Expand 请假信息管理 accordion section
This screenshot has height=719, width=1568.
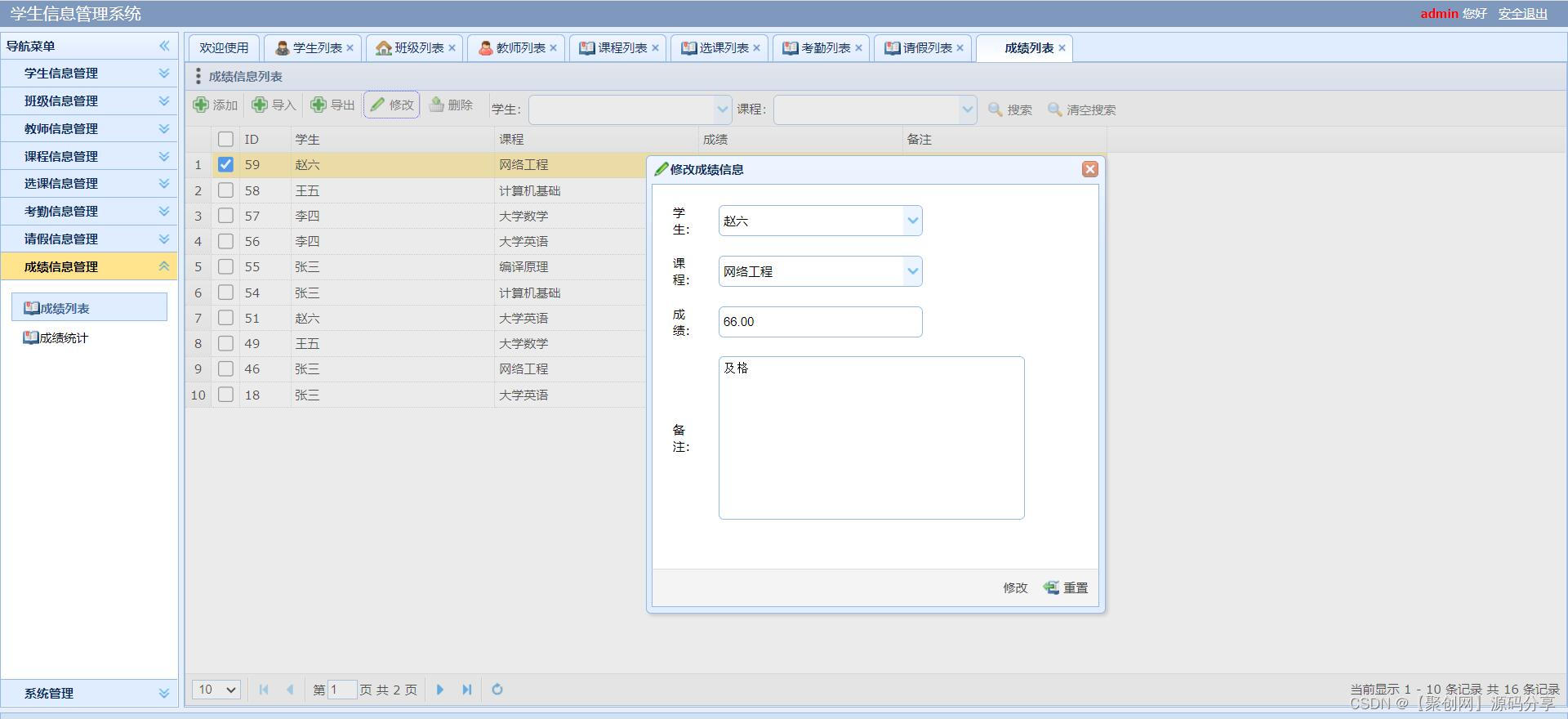click(89, 239)
